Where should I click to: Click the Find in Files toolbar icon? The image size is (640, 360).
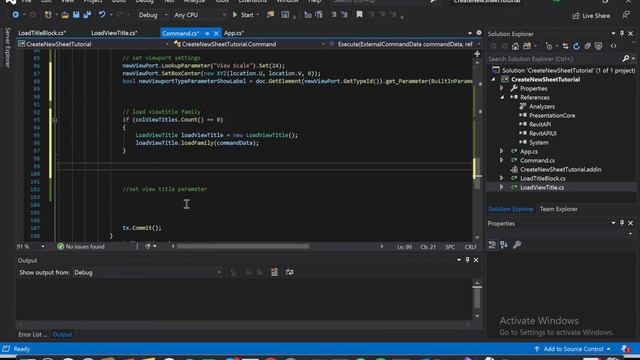click(x=270, y=15)
